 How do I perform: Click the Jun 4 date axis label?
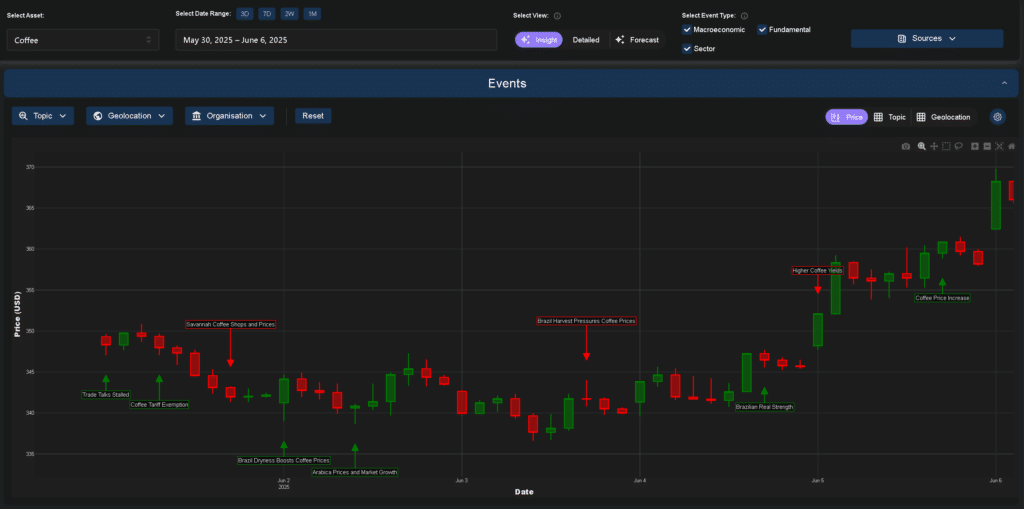coord(639,481)
